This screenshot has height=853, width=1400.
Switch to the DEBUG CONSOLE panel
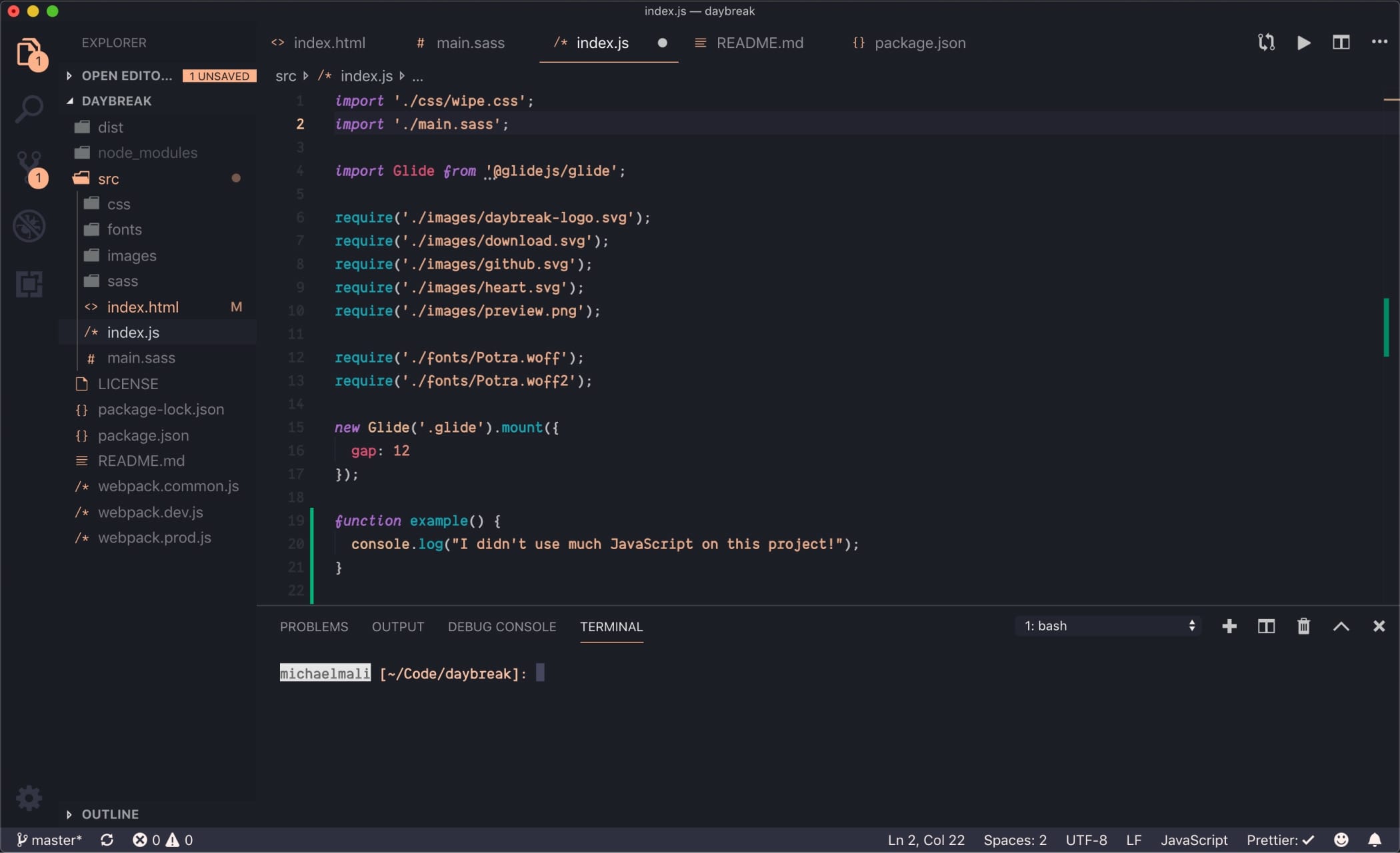(501, 626)
